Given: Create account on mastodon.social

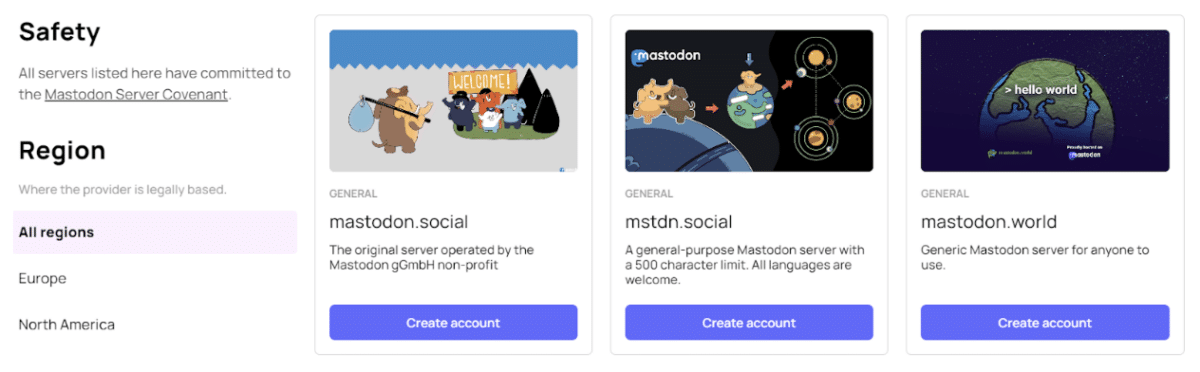Looking at the screenshot, I should click(x=453, y=323).
